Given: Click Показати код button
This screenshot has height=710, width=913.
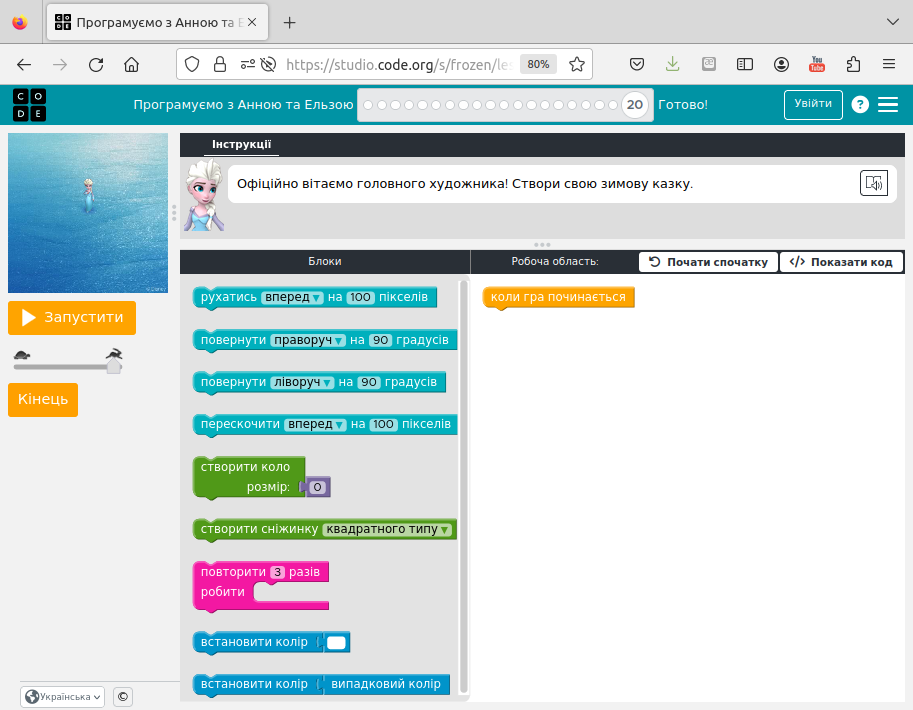Looking at the screenshot, I should click(841, 262).
